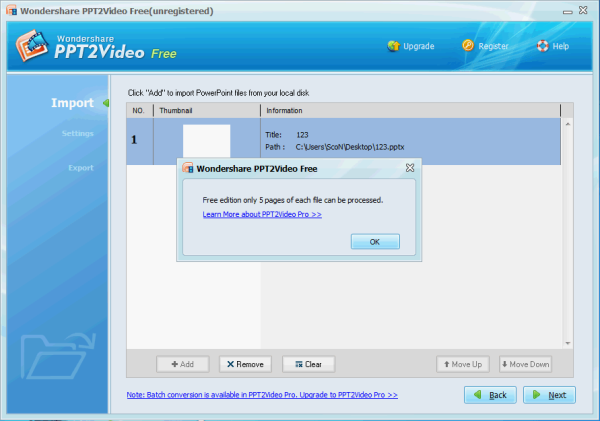This screenshot has width=600, height=421.
Task: Click the Help label in header
Action: pos(561,46)
